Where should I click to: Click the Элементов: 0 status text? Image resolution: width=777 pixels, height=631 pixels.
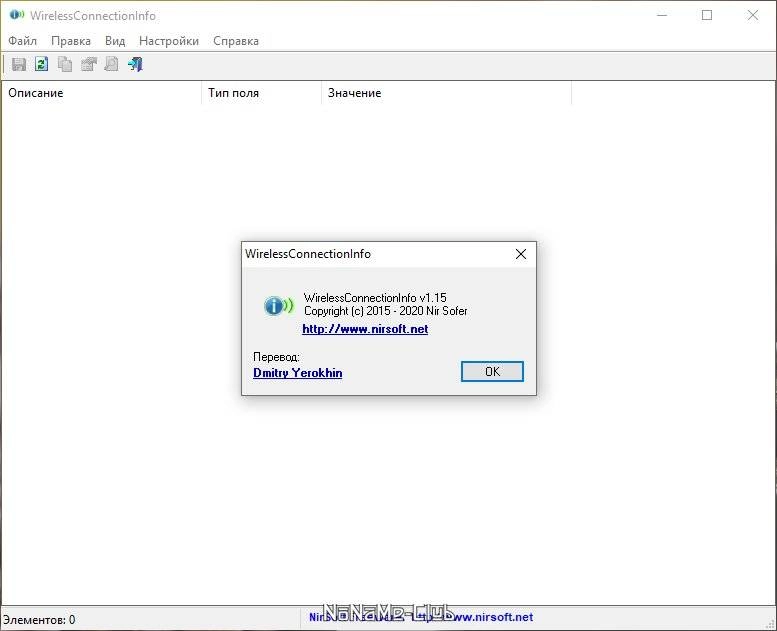[x=39, y=620]
